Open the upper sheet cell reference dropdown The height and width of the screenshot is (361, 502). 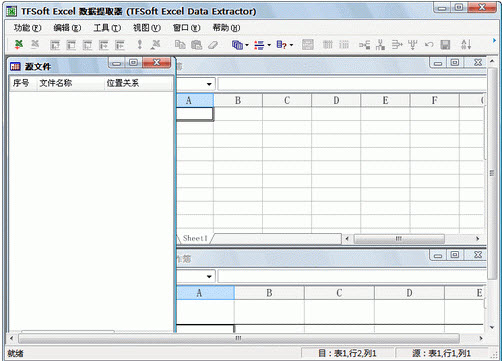(x=209, y=84)
